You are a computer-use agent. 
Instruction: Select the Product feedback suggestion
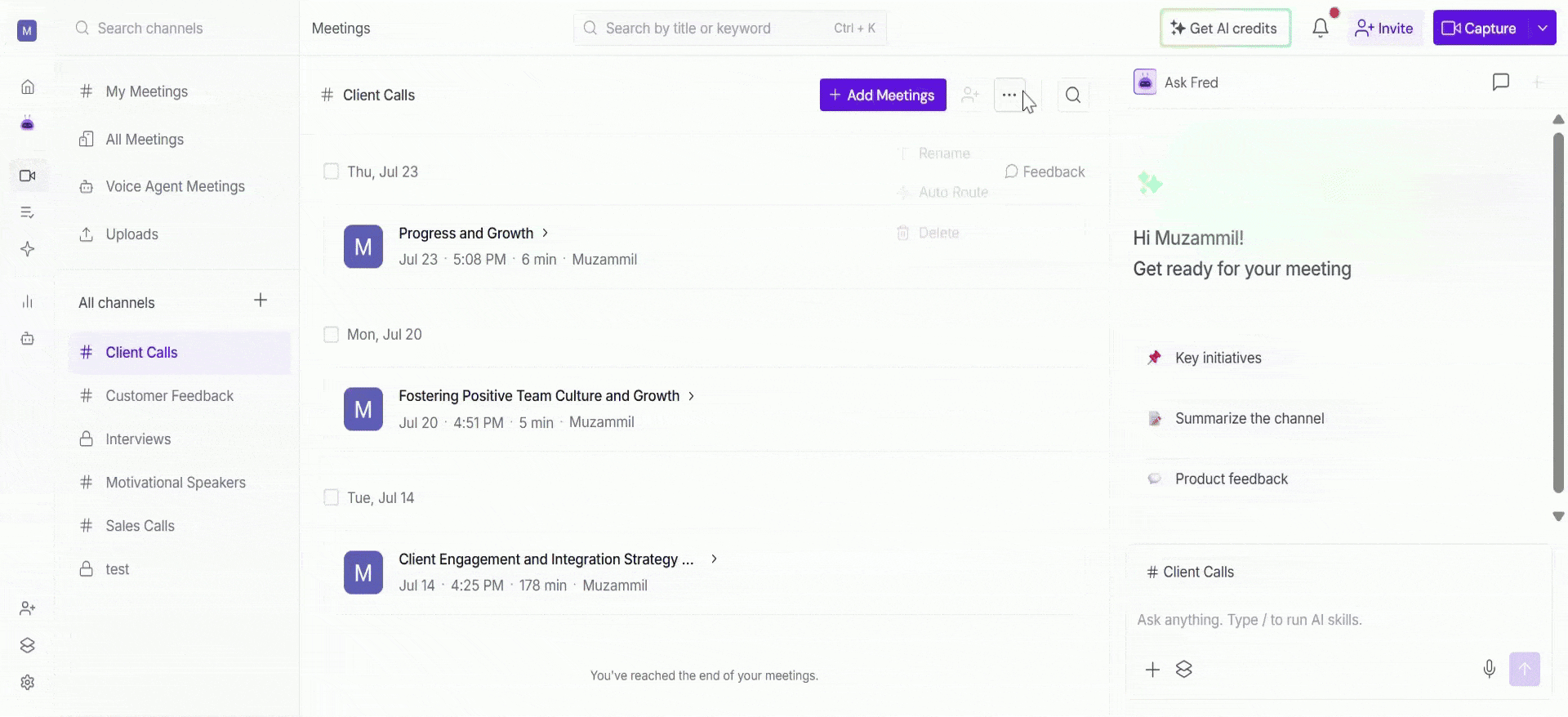tap(1218, 479)
